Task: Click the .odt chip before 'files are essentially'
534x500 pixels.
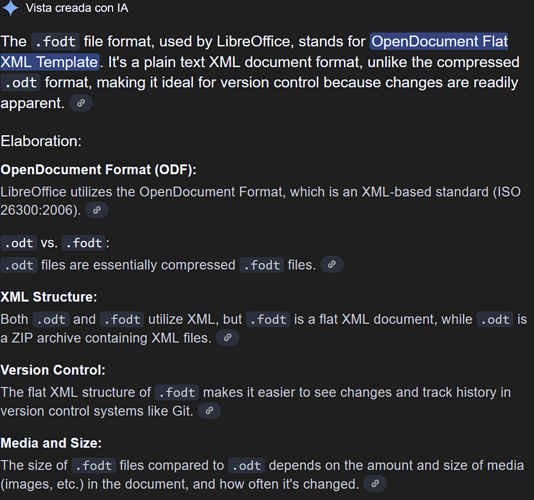Action: pyautogui.click(x=19, y=265)
